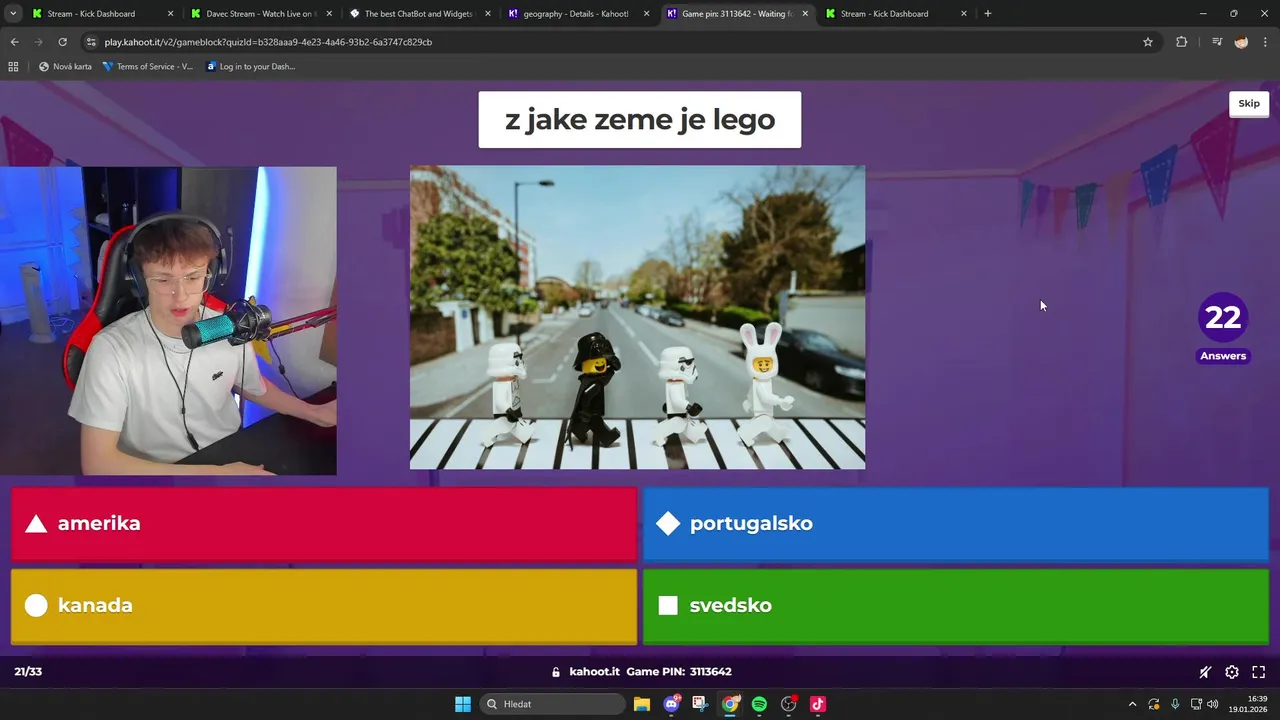Viewport: 1280px width, 720px height.
Task: Open TikTok app from taskbar
Action: click(818, 704)
